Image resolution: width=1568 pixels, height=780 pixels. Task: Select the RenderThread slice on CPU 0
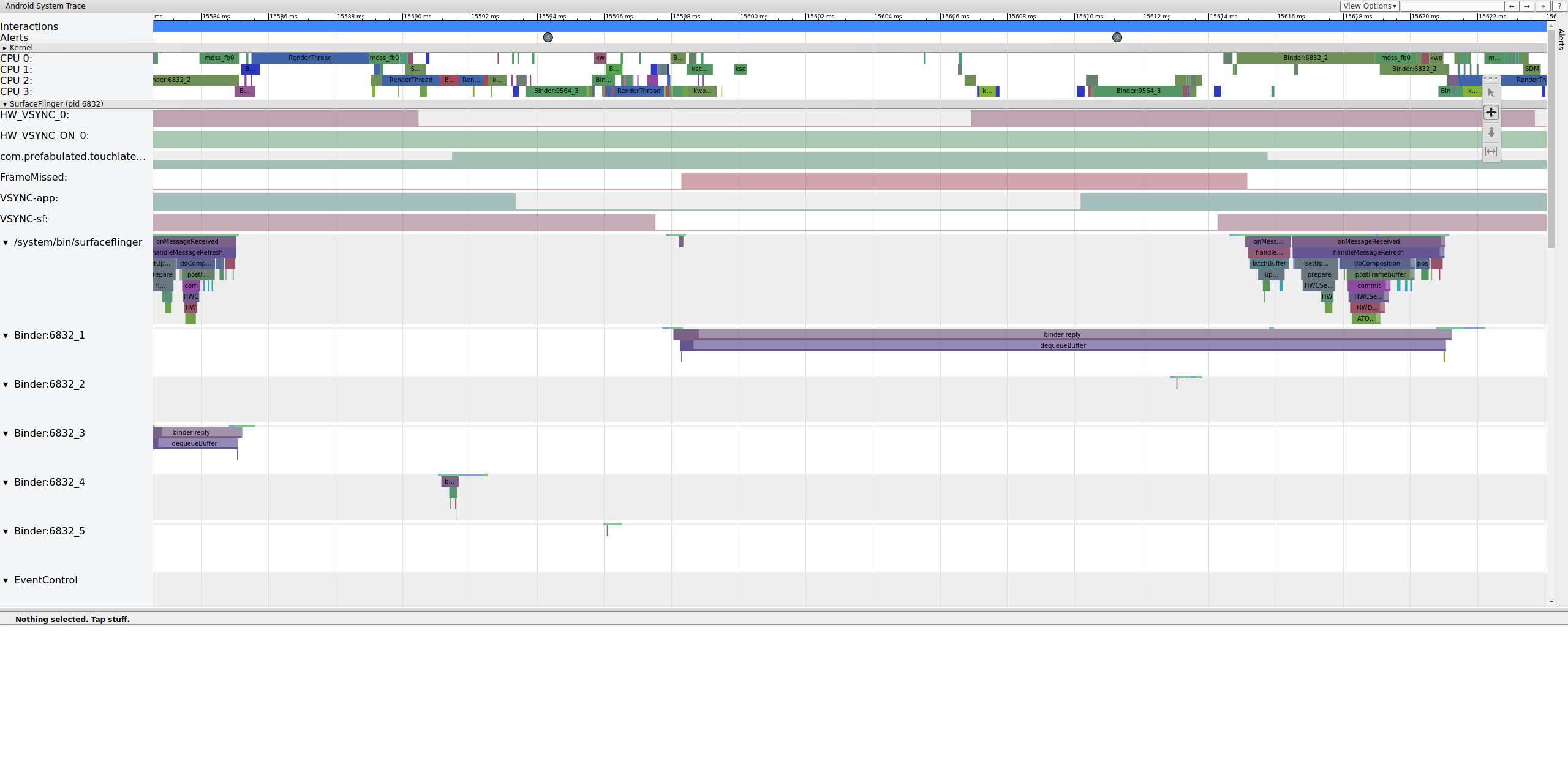pos(309,58)
